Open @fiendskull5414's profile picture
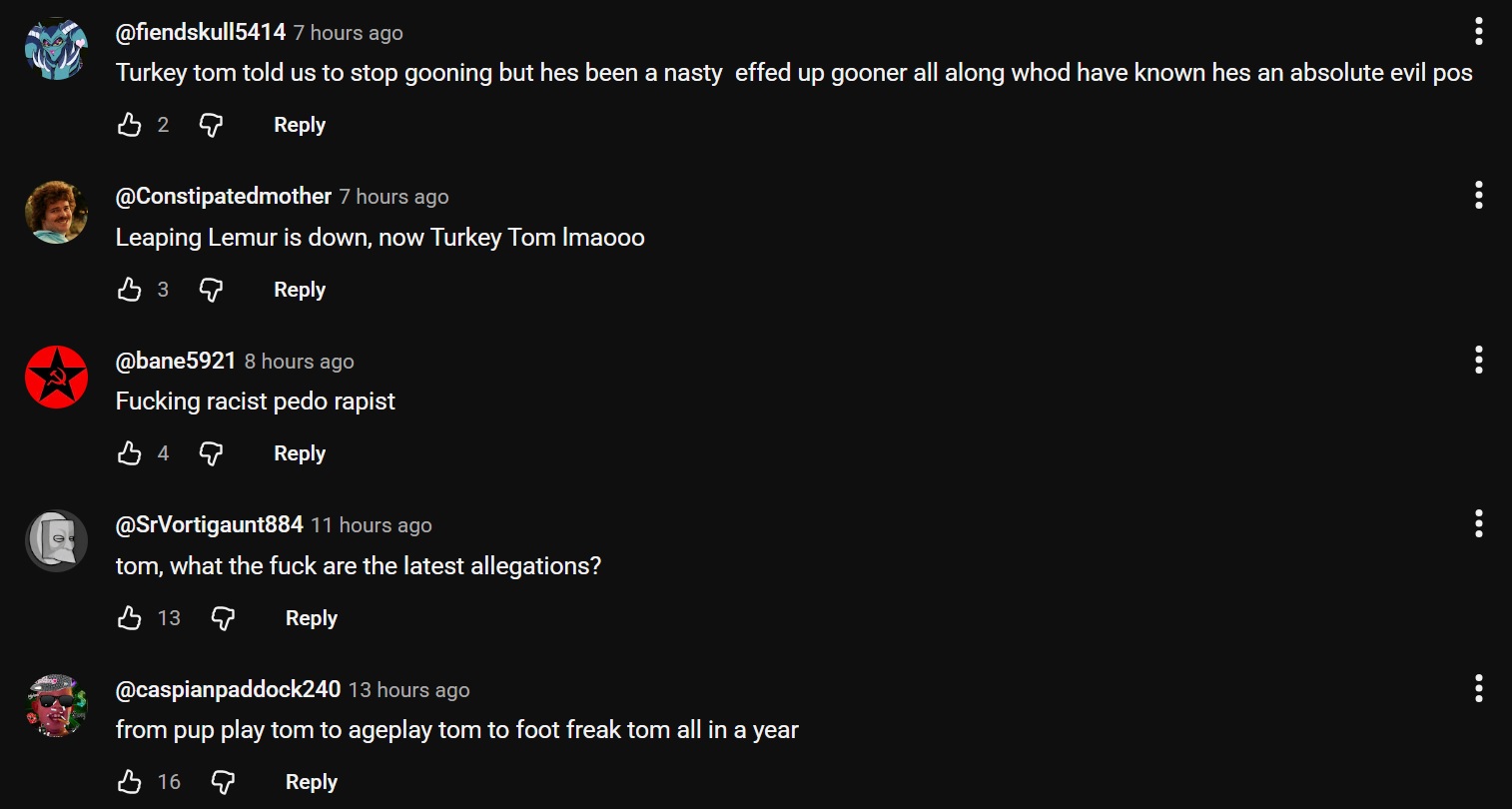 click(56, 47)
